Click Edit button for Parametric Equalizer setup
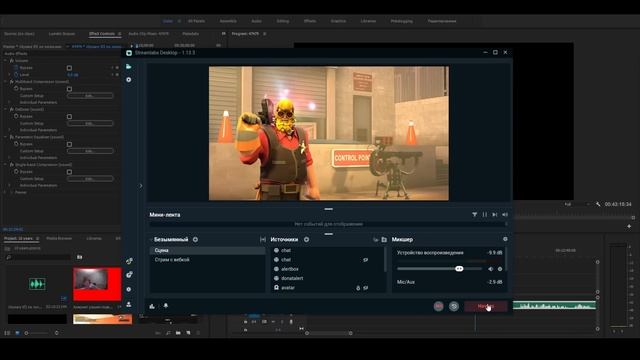 tap(90, 151)
